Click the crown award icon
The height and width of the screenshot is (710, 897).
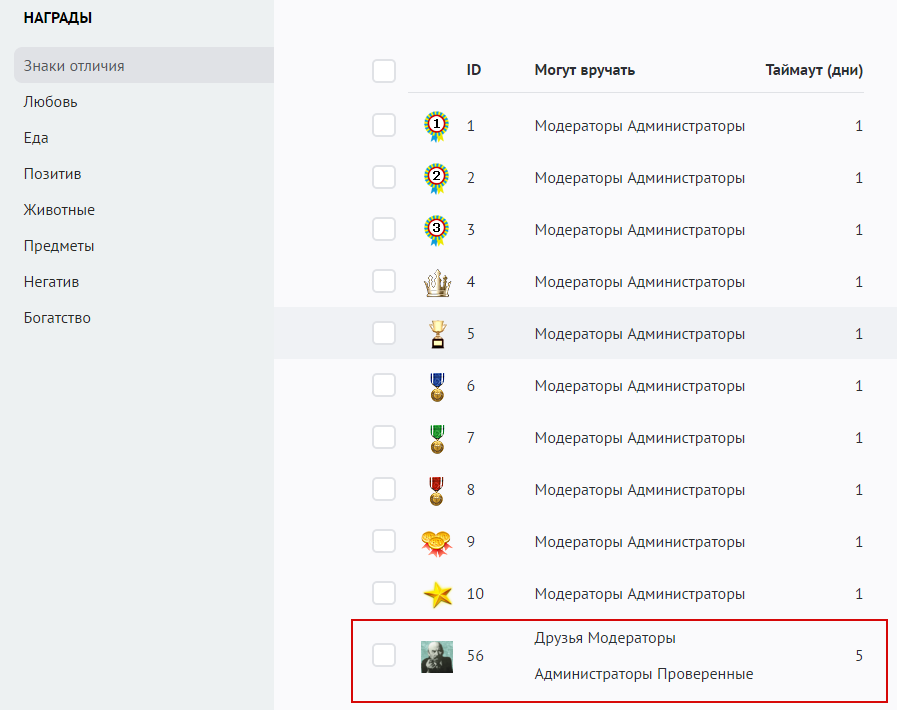pyautogui.click(x=437, y=283)
